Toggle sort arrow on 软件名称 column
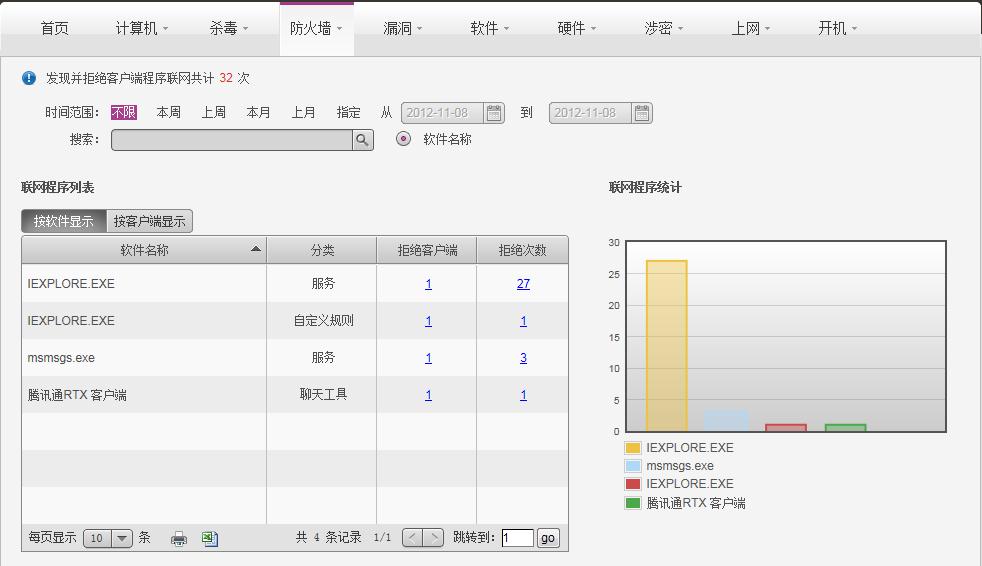The image size is (982, 566). 256,249
